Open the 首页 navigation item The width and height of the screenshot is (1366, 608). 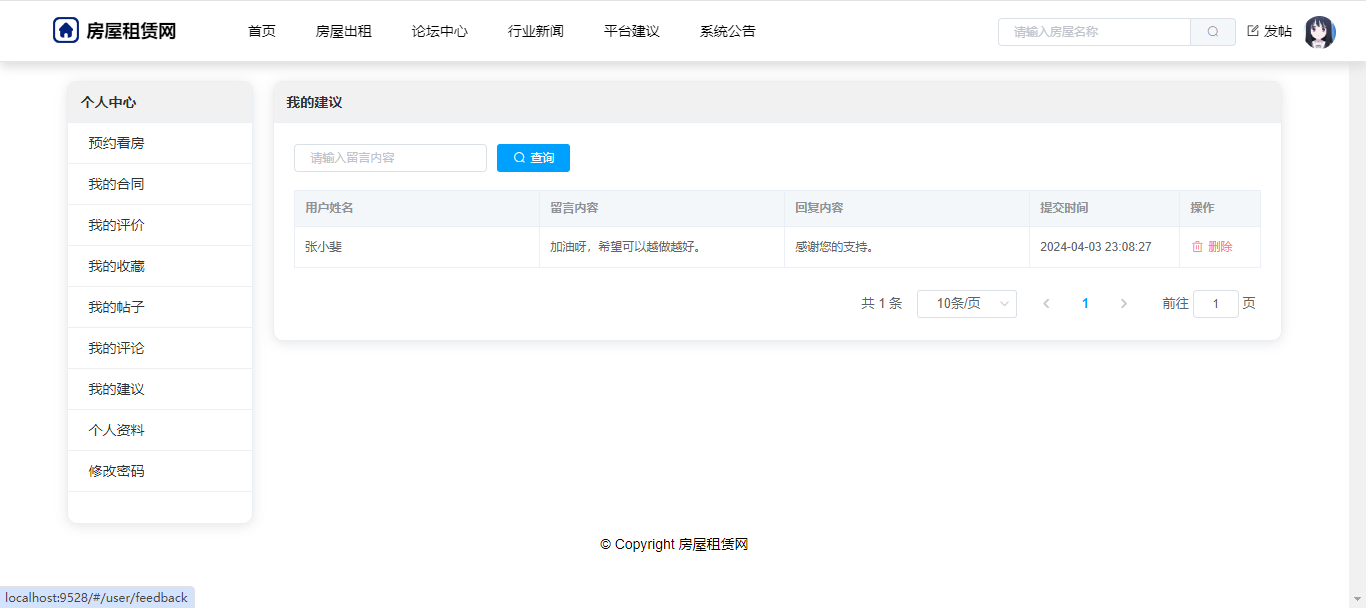pyautogui.click(x=262, y=32)
